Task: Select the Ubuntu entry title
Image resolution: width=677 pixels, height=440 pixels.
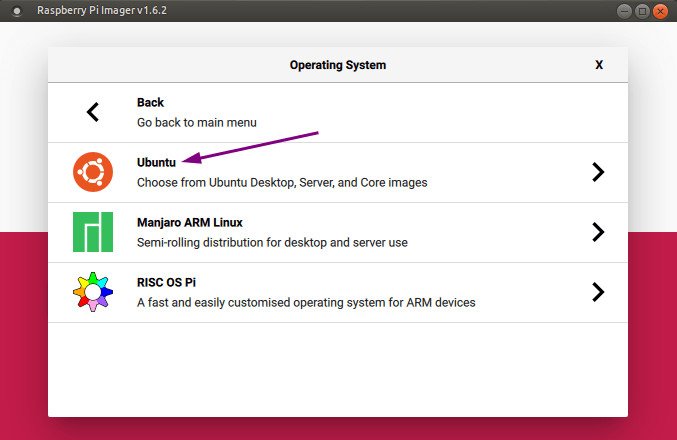Action: click(x=156, y=162)
